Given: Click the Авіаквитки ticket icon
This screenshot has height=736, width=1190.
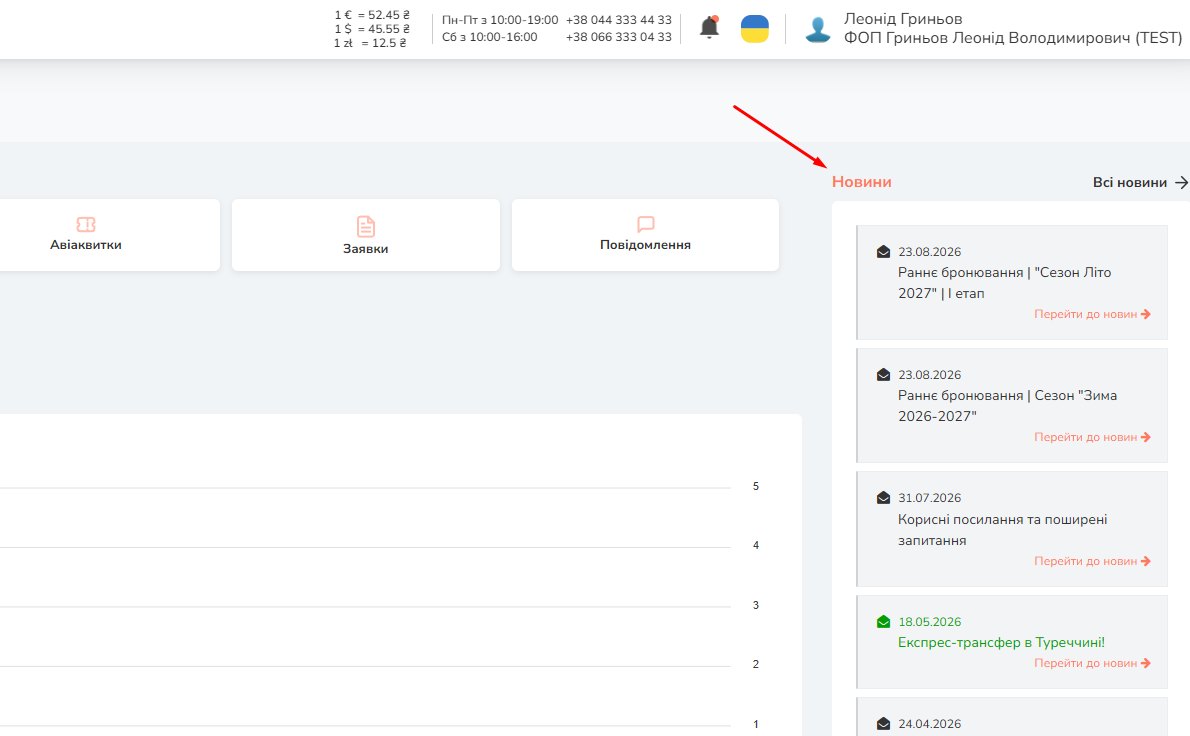Looking at the screenshot, I should point(86,224).
